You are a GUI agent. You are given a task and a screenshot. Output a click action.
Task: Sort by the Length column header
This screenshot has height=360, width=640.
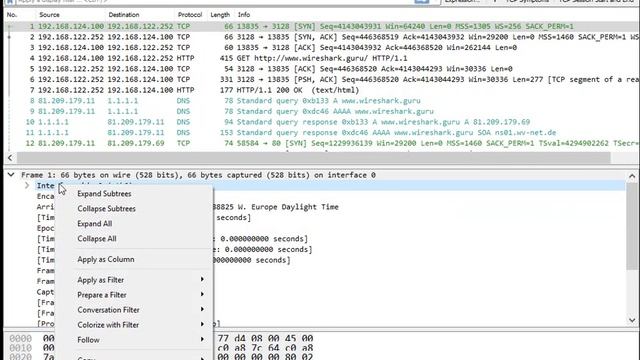tap(220, 15)
